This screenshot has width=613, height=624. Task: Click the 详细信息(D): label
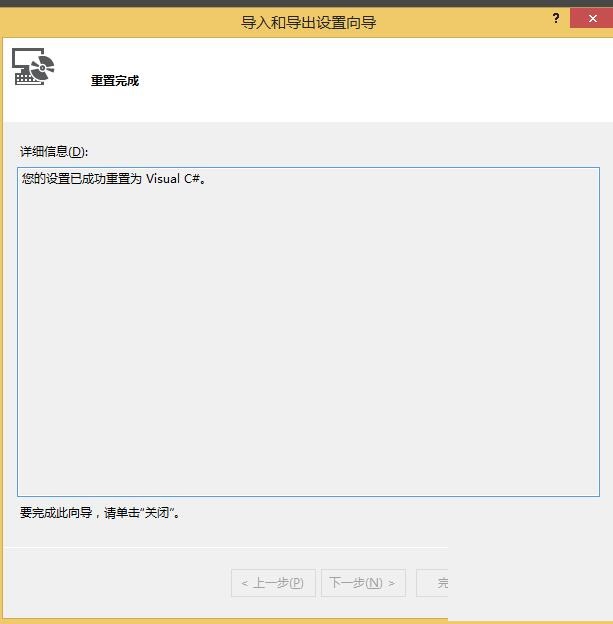(54, 152)
